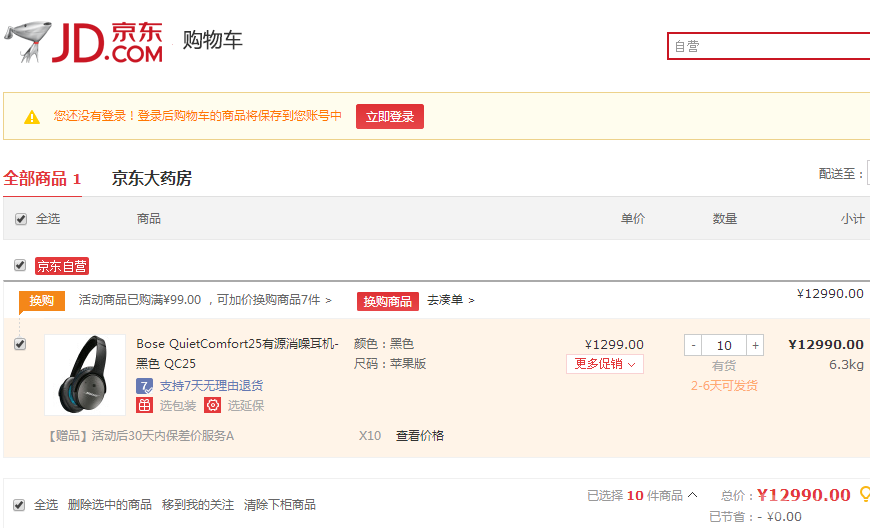870x528 pixels.
Task: Click the 选延保 warranty option
Action: click(x=246, y=405)
